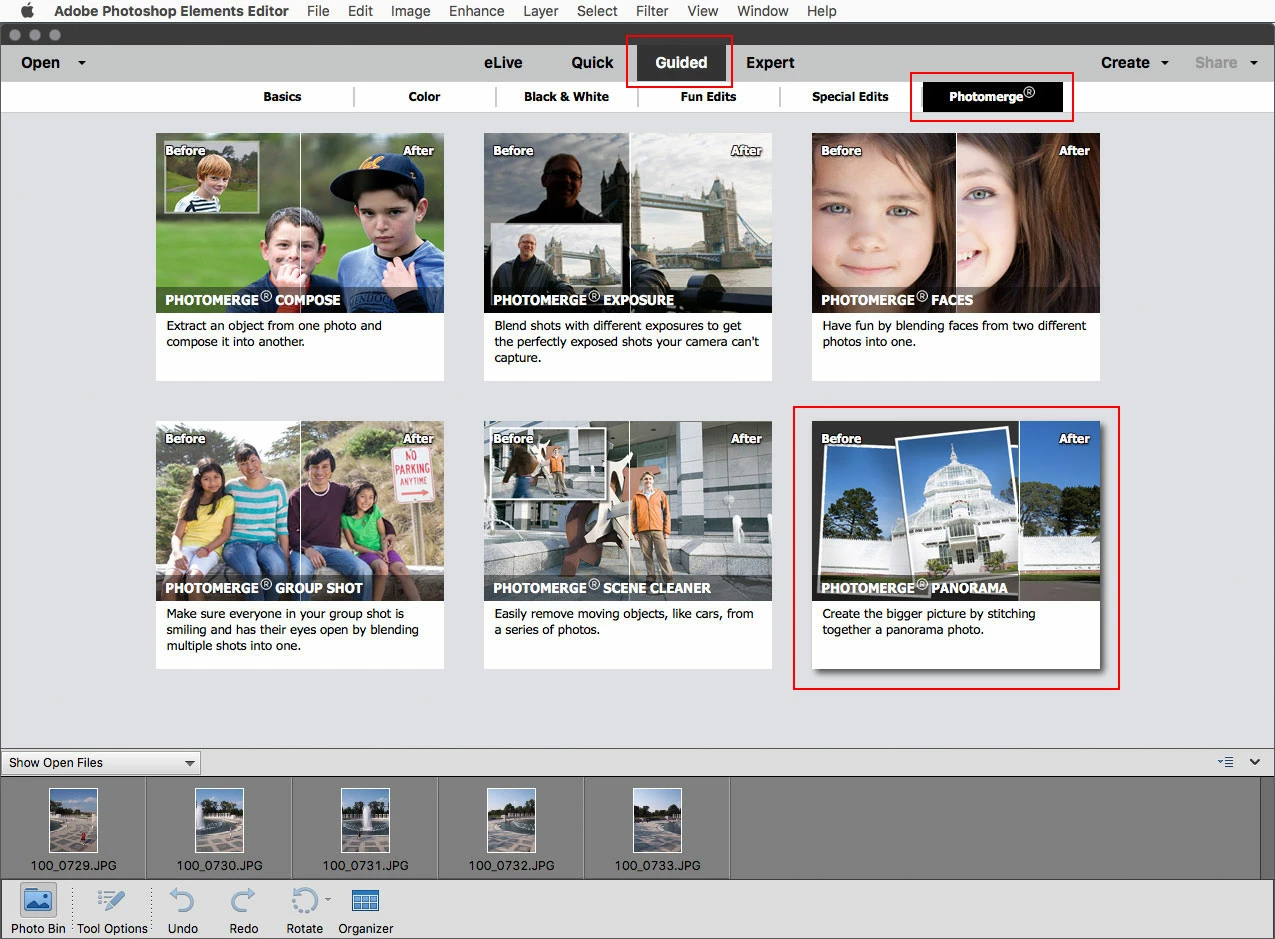1275x939 pixels.
Task: Click the 'Extract an object from one photo' description
Action: [x=274, y=334]
